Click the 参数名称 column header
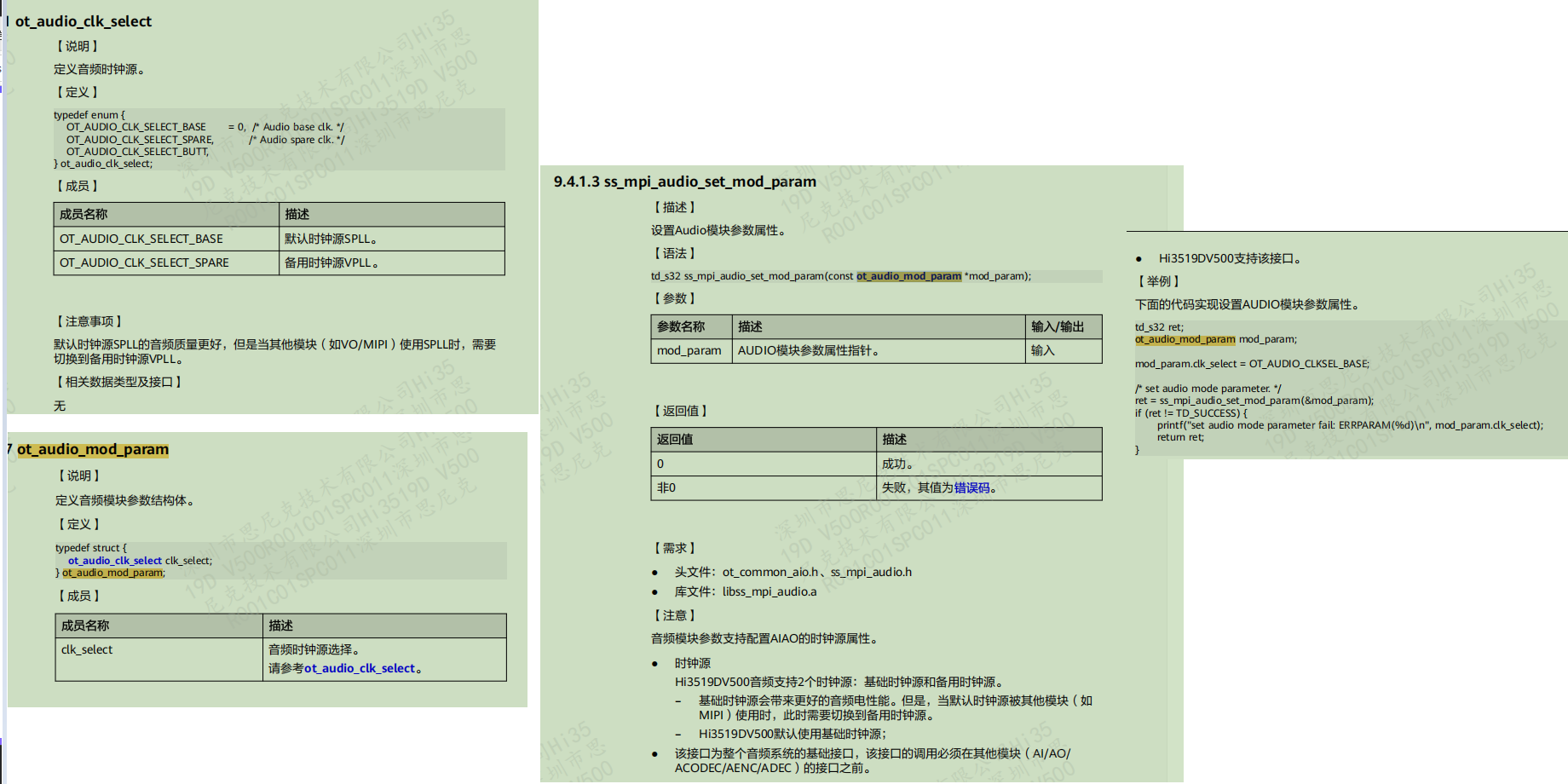Image resolution: width=1568 pixels, height=784 pixels. (x=692, y=326)
